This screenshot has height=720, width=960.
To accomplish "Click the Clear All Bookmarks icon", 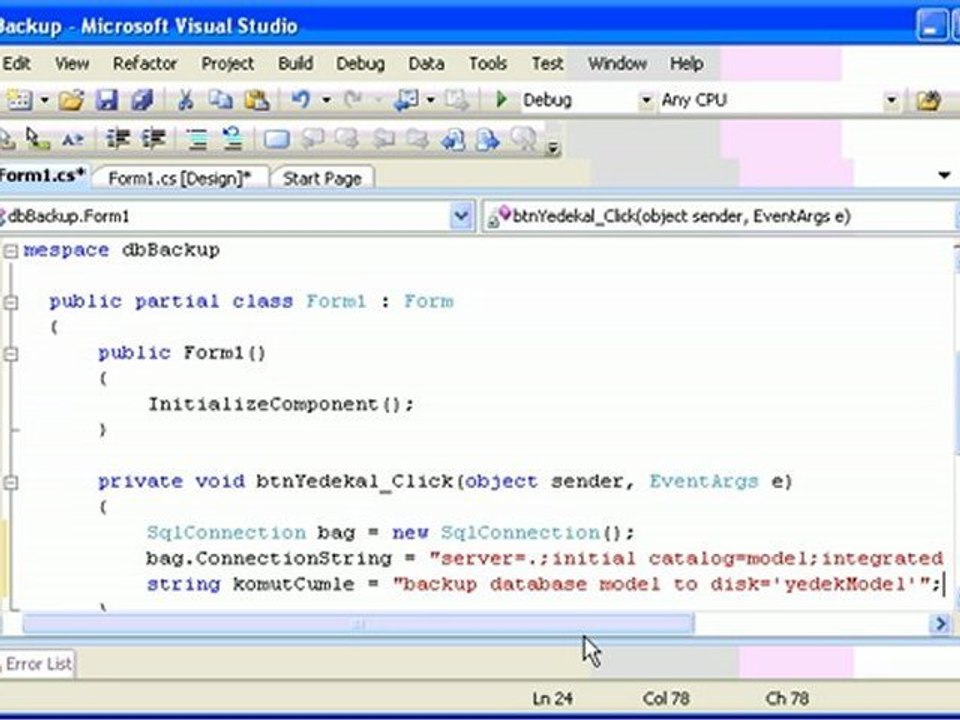I will pyautogui.click(x=524, y=140).
